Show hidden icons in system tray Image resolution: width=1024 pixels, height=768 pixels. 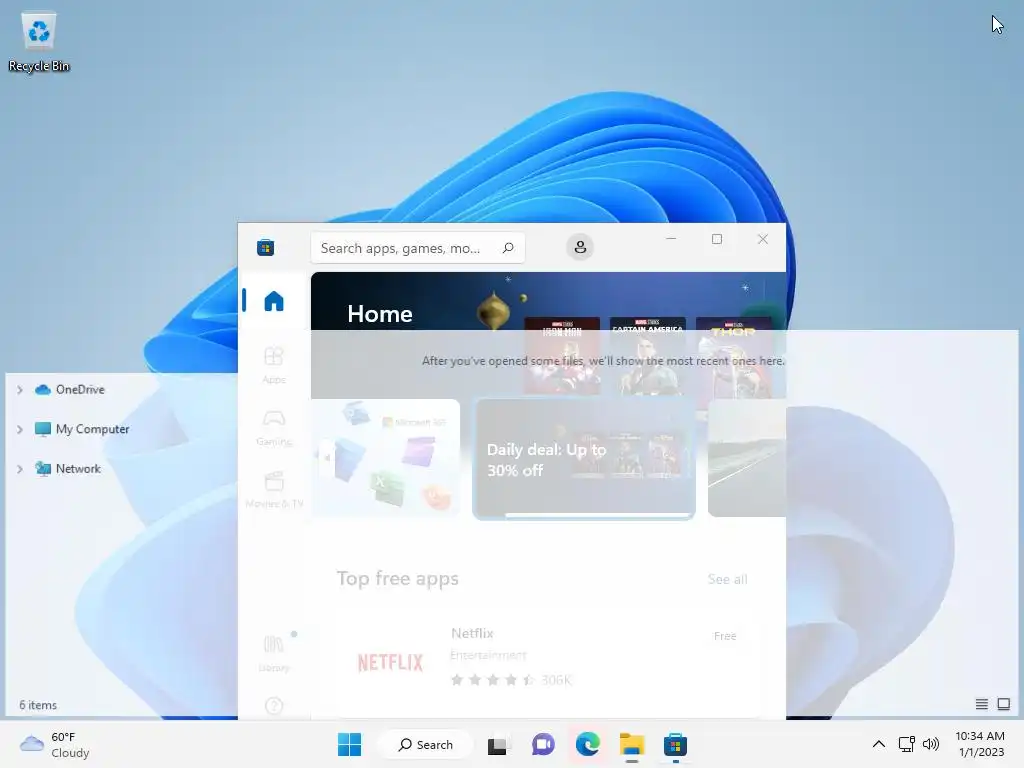879,744
